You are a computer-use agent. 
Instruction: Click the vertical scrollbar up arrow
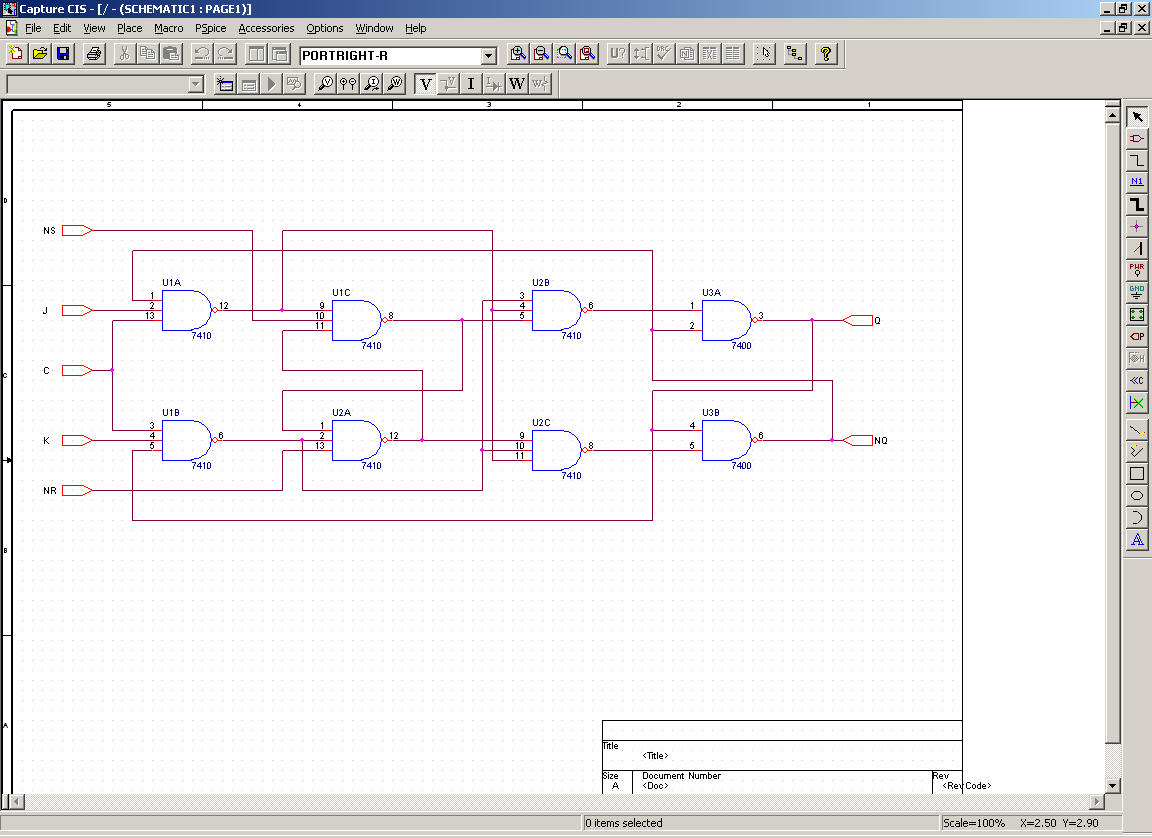pos(1112,115)
